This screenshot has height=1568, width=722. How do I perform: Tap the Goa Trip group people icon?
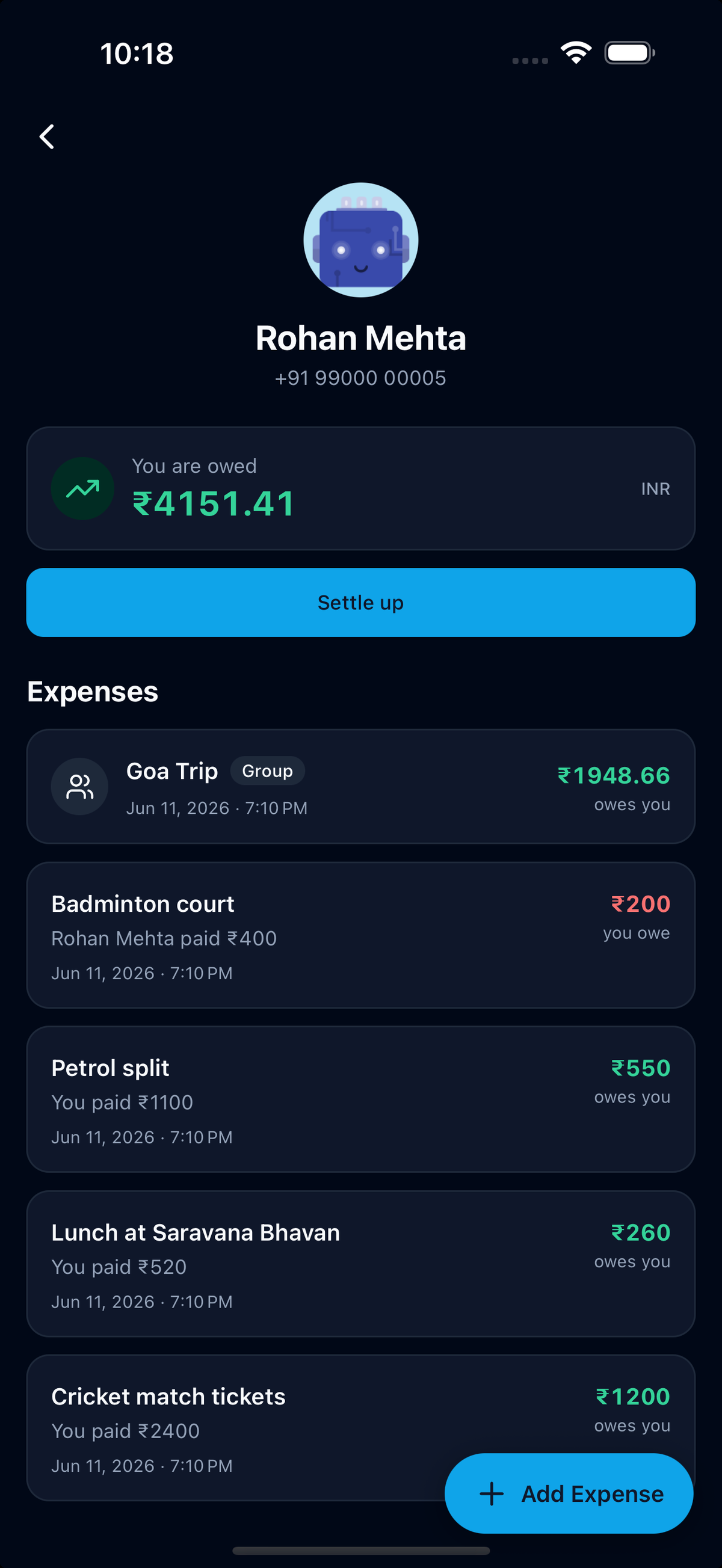point(80,787)
